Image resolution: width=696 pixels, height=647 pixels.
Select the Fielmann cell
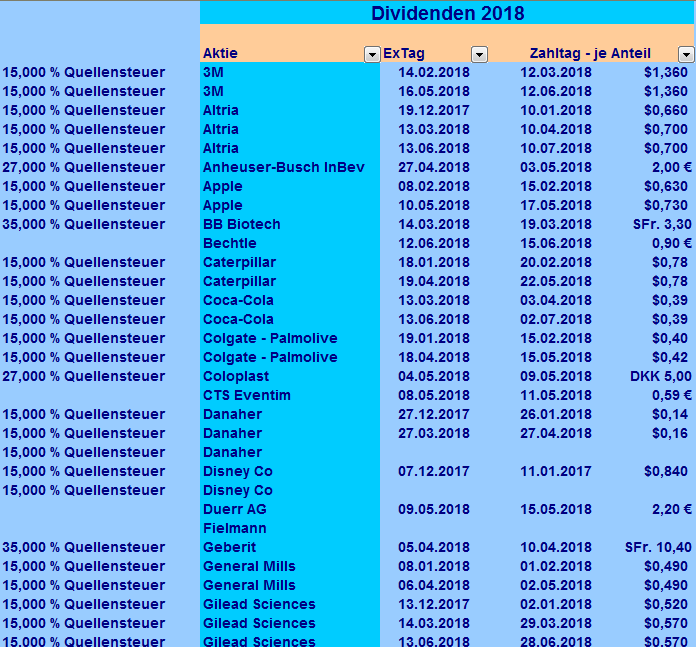tap(290, 528)
